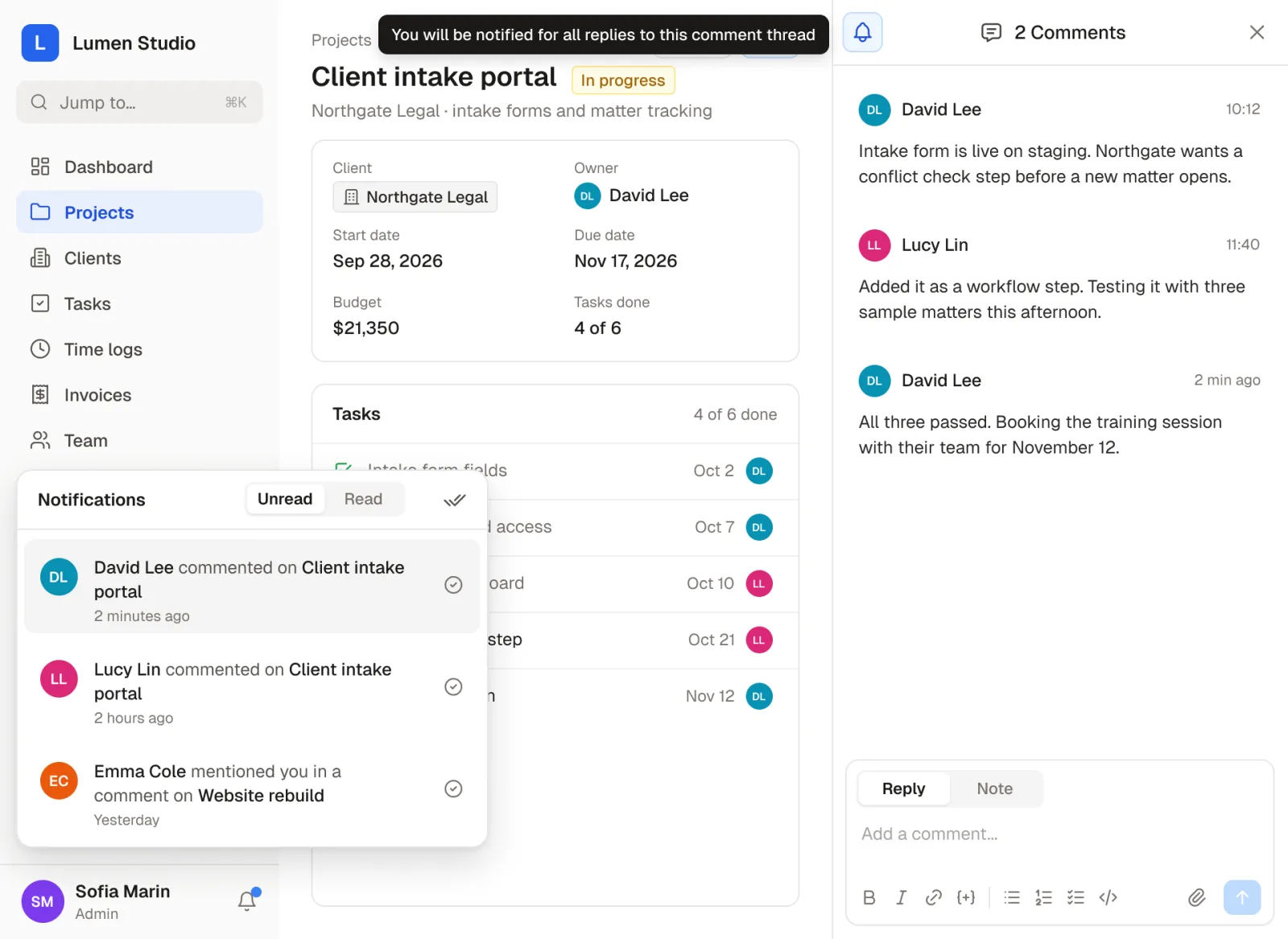The width and height of the screenshot is (1288, 939).
Task: Insert a code block in the comment
Action: click(1108, 897)
